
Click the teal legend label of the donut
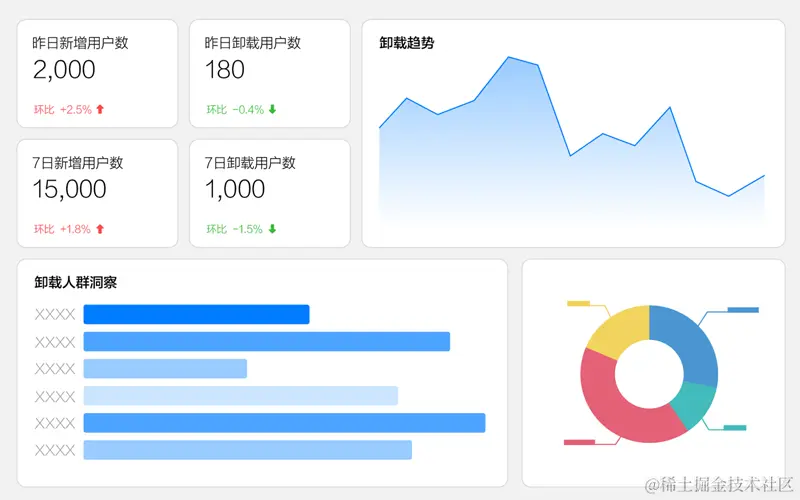point(735,428)
